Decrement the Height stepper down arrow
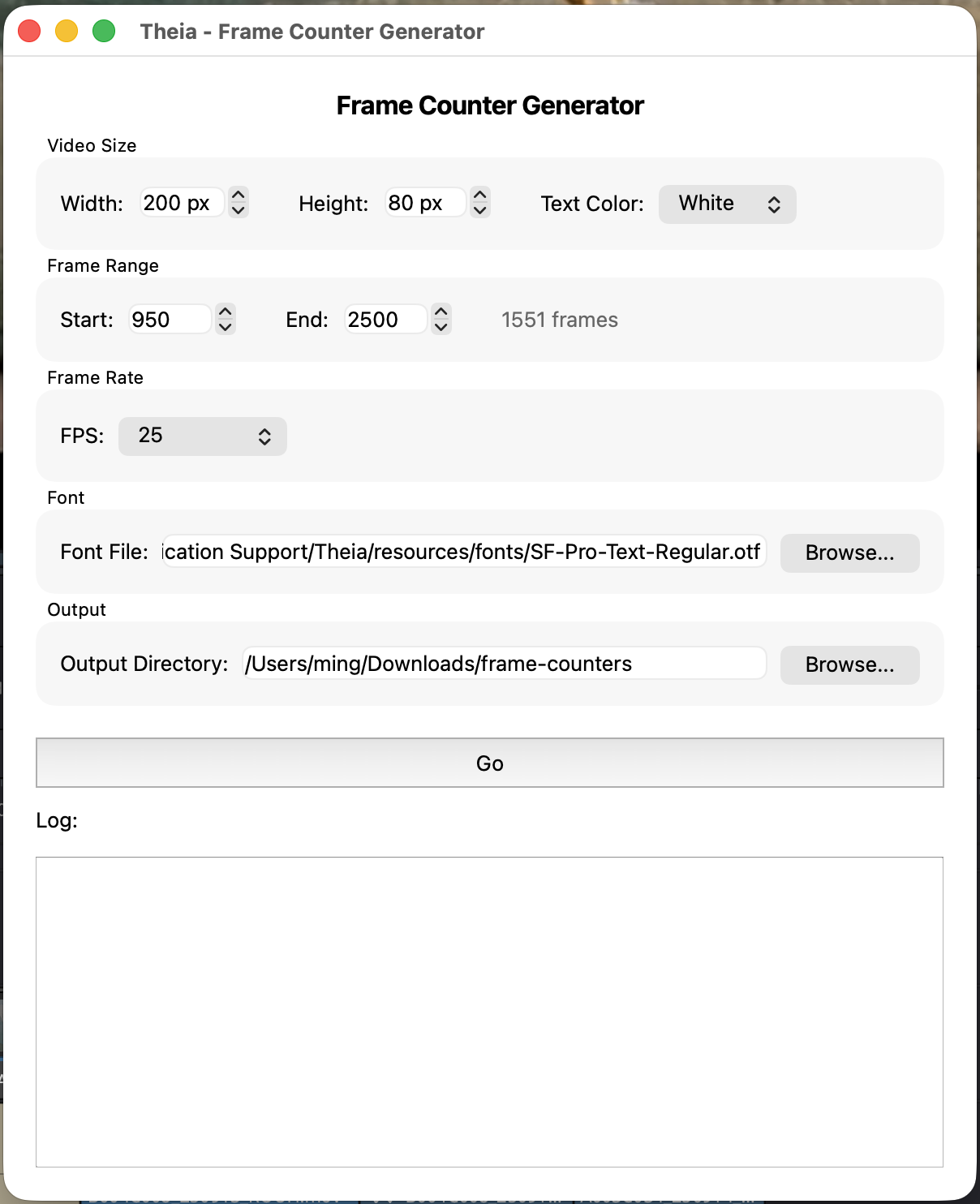 pyautogui.click(x=480, y=210)
